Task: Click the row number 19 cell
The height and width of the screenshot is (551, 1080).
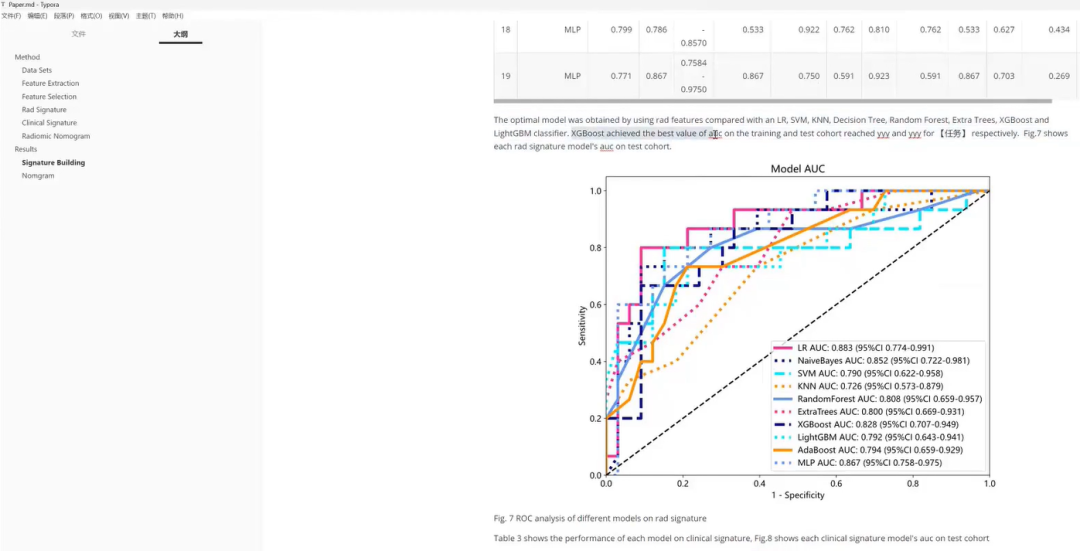Action: point(506,76)
